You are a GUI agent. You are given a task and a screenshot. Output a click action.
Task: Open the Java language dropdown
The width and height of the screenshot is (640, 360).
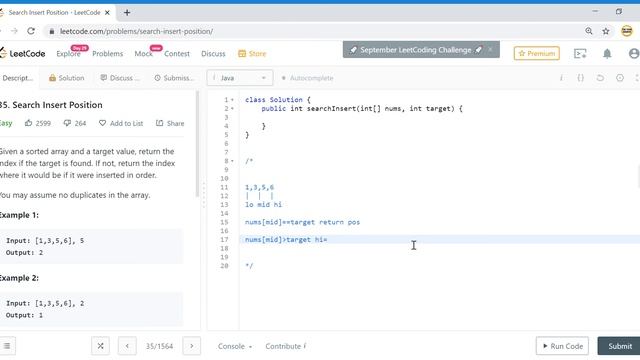pyautogui.click(x=240, y=78)
